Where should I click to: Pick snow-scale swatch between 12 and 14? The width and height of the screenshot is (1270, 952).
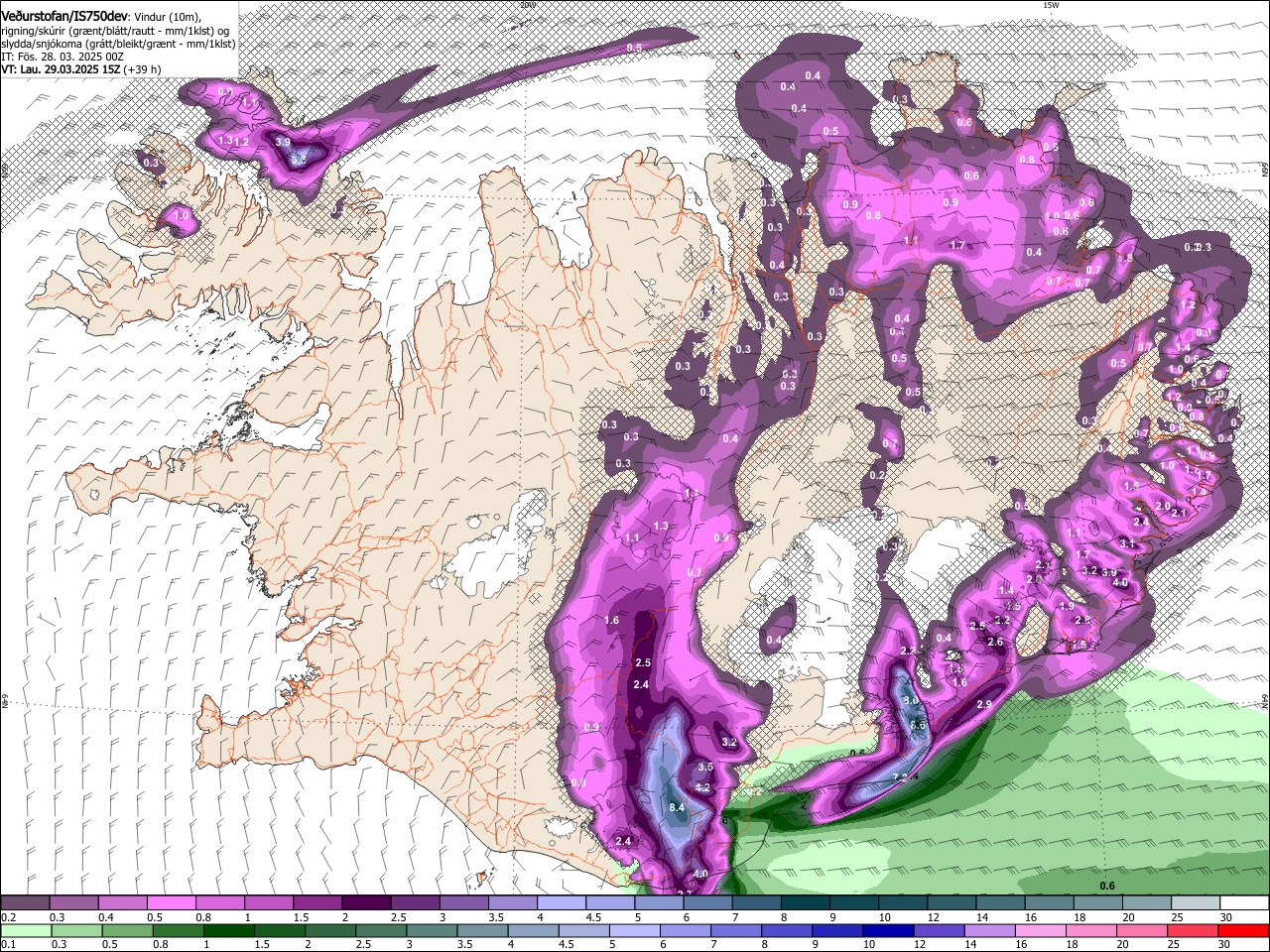pyautogui.click(x=951, y=902)
